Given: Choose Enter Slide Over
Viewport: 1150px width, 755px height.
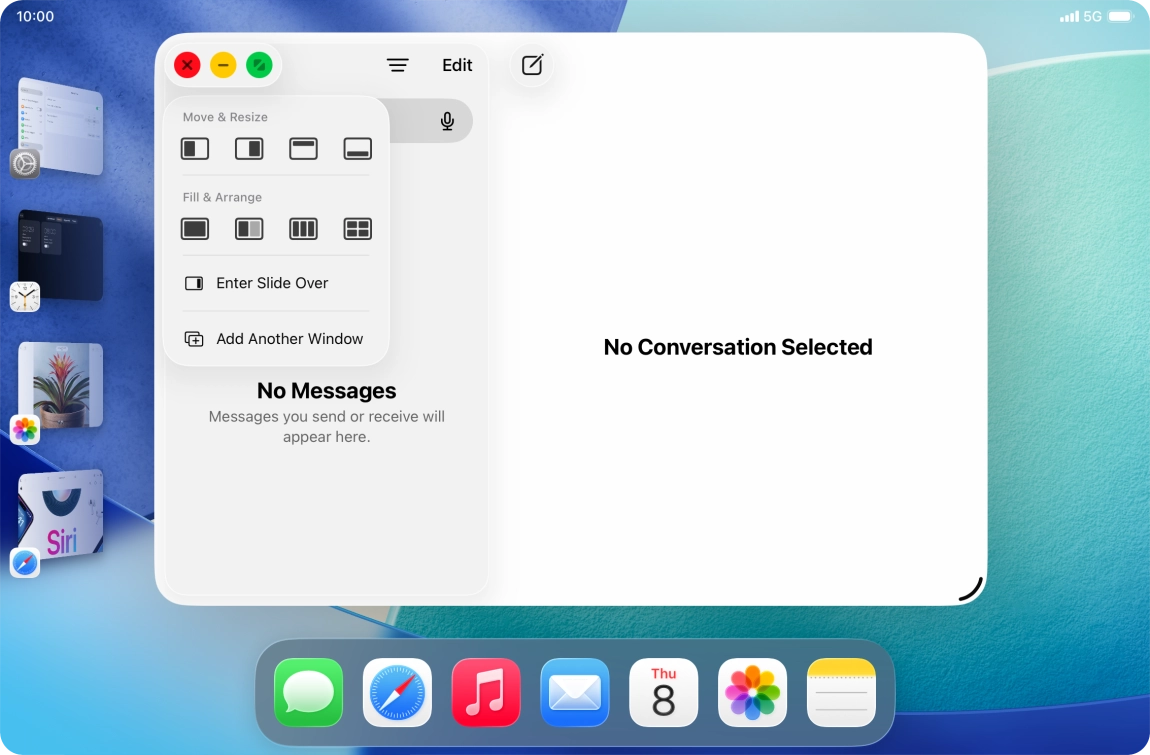Looking at the screenshot, I should (x=272, y=283).
